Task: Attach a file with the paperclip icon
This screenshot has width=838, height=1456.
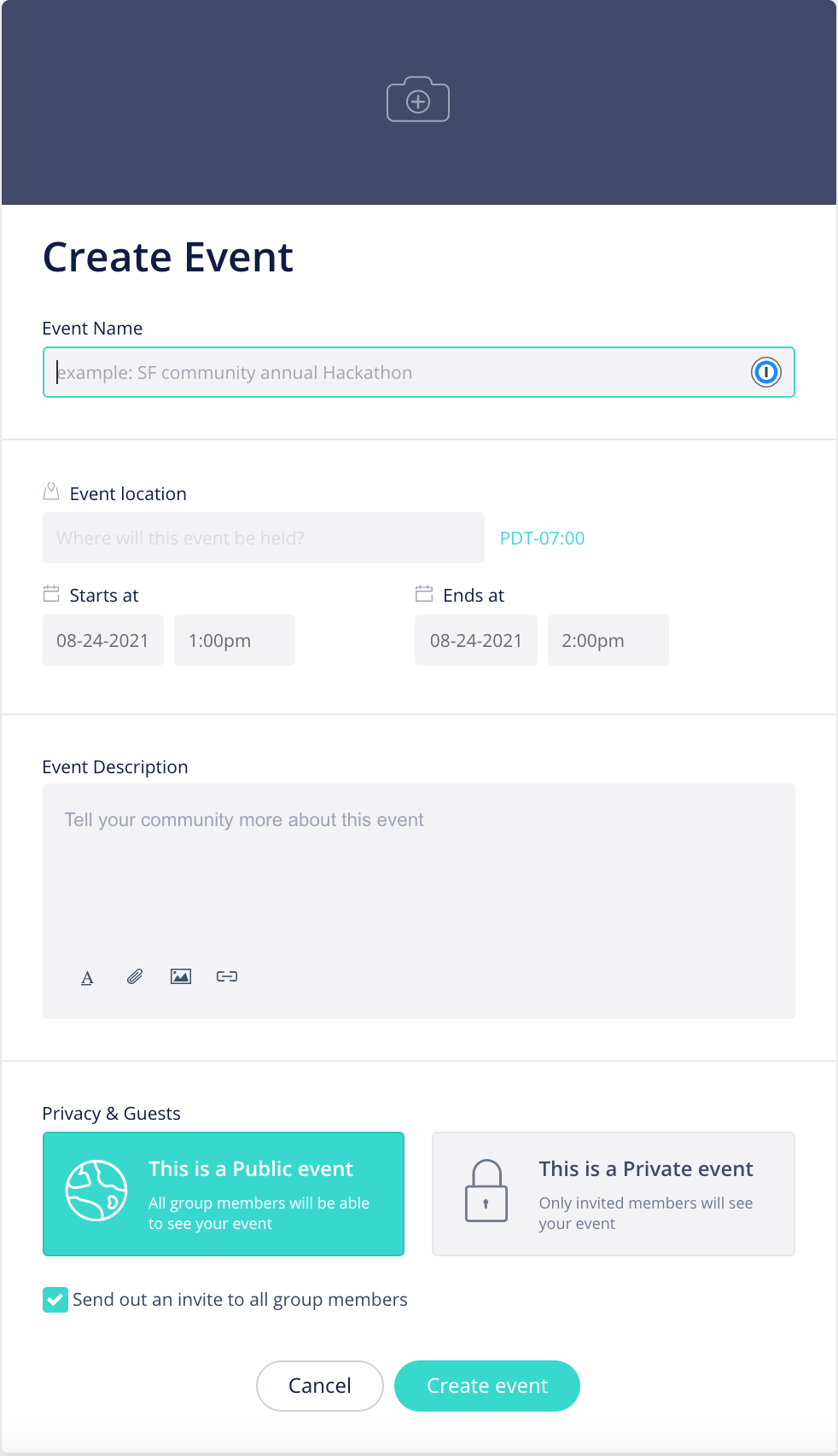Action: [135, 976]
